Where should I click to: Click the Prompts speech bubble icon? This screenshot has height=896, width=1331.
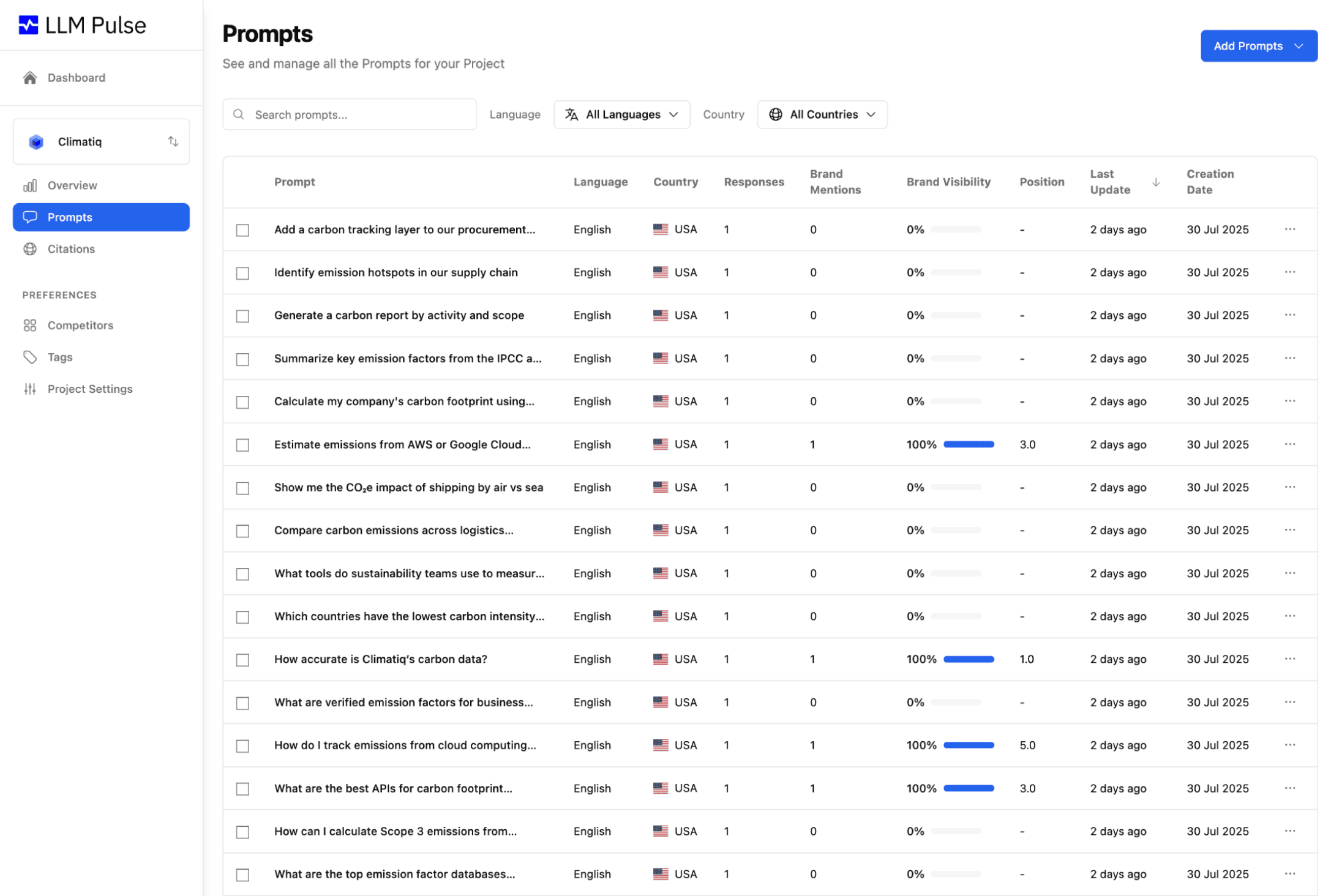(30, 217)
